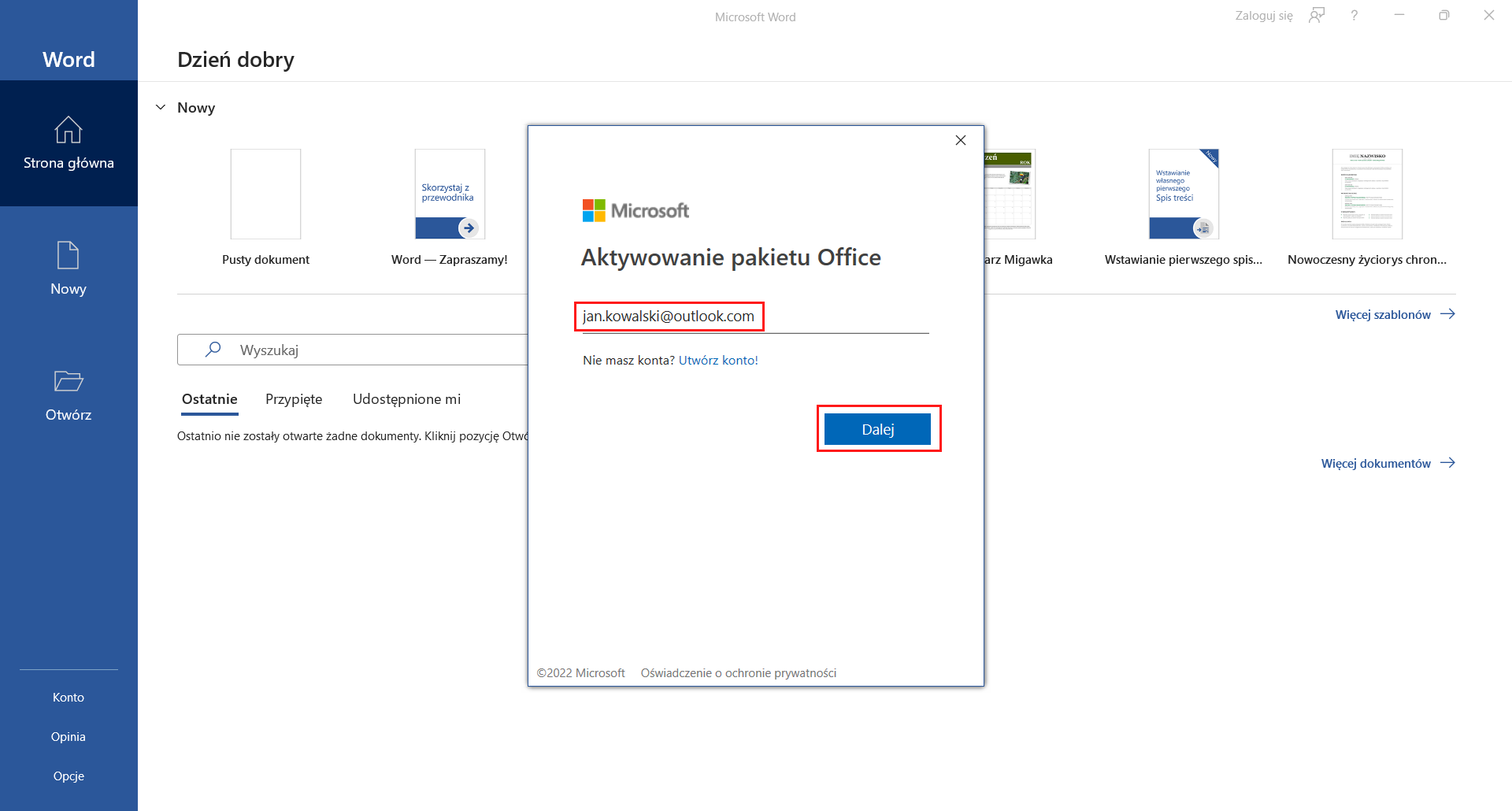Click the Microsoft logo in dialog
Viewport: 1512px width, 811px height.
(636, 210)
